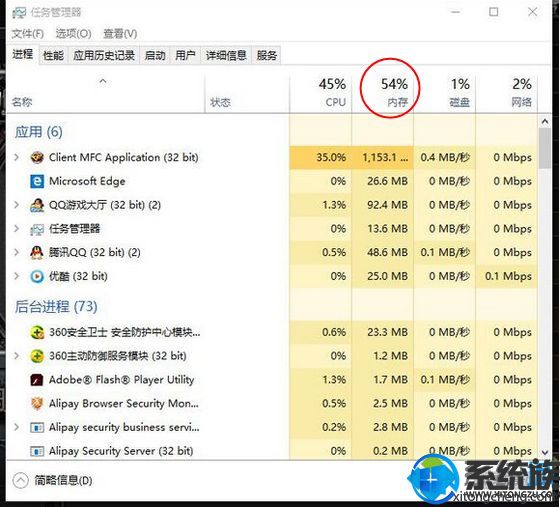The width and height of the screenshot is (560, 507).
Task: Sort by the 内存 column header
Action: coord(382,94)
